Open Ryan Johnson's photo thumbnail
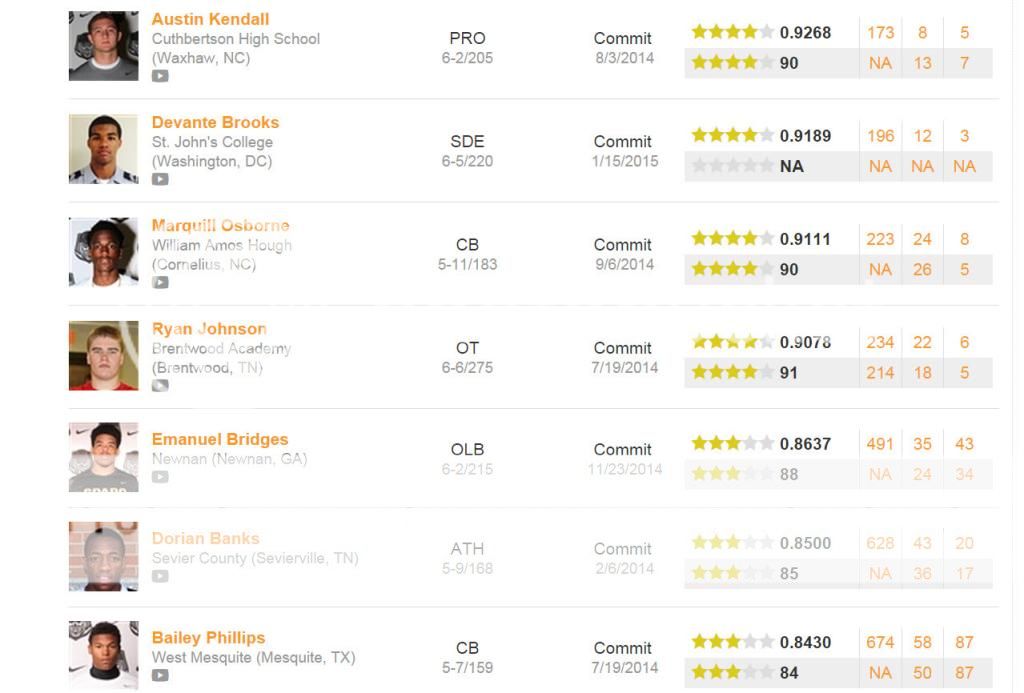Viewport: 1024px width, 693px height. [104, 355]
